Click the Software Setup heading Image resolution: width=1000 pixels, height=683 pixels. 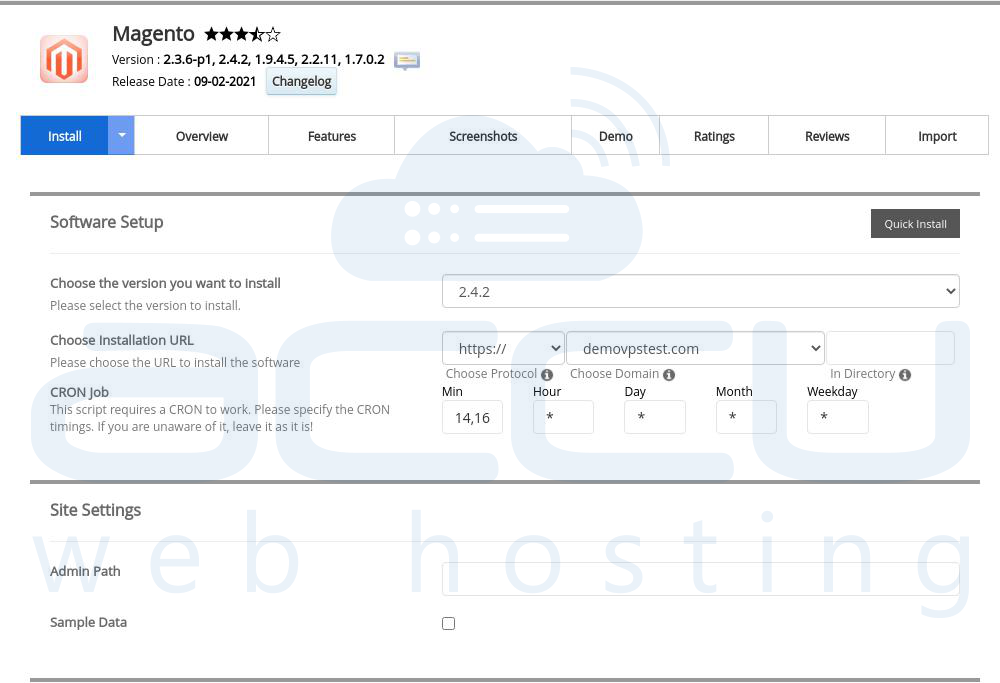pos(107,222)
